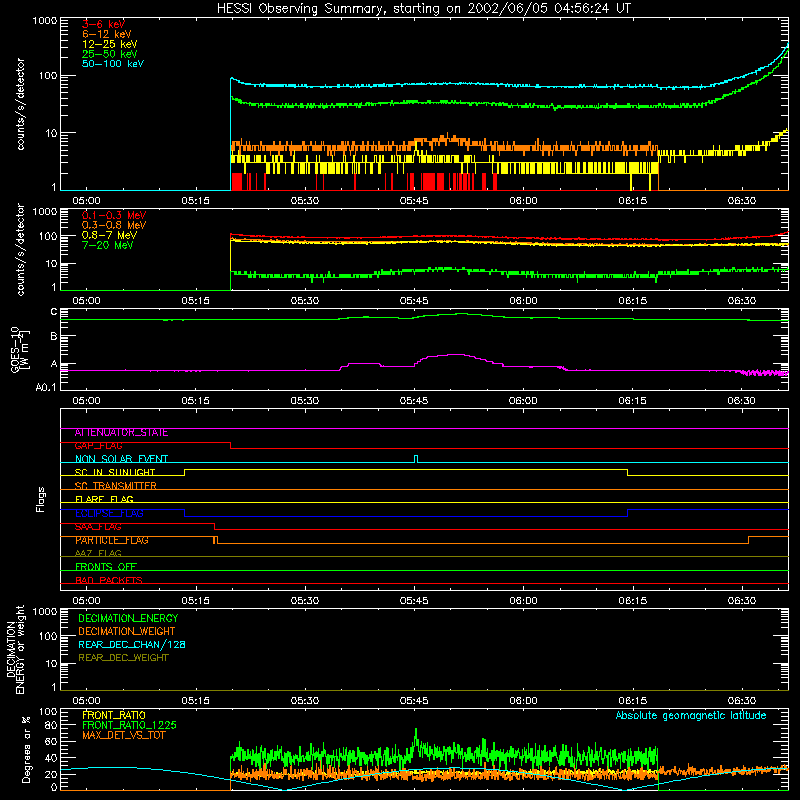Click the PARTICLE_FLAG label
800x800 pixels.
tap(112, 540)
